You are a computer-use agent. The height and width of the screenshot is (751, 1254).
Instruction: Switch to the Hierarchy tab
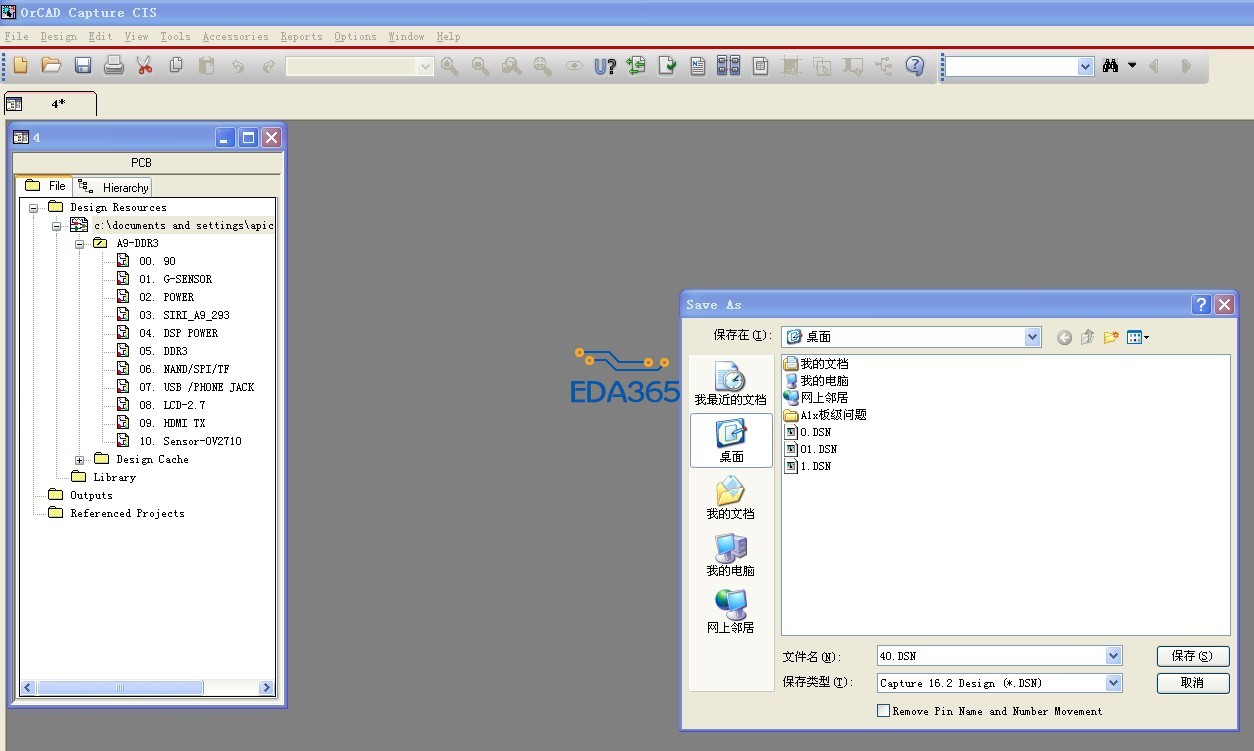pyautogui.click(x=113, y=187)
